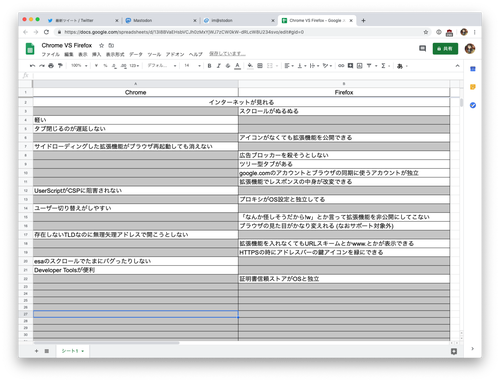Image resolution: width=500 pixels, height=382 pixels.
Task: Open the font family dropdown
Action: (162, 66)
